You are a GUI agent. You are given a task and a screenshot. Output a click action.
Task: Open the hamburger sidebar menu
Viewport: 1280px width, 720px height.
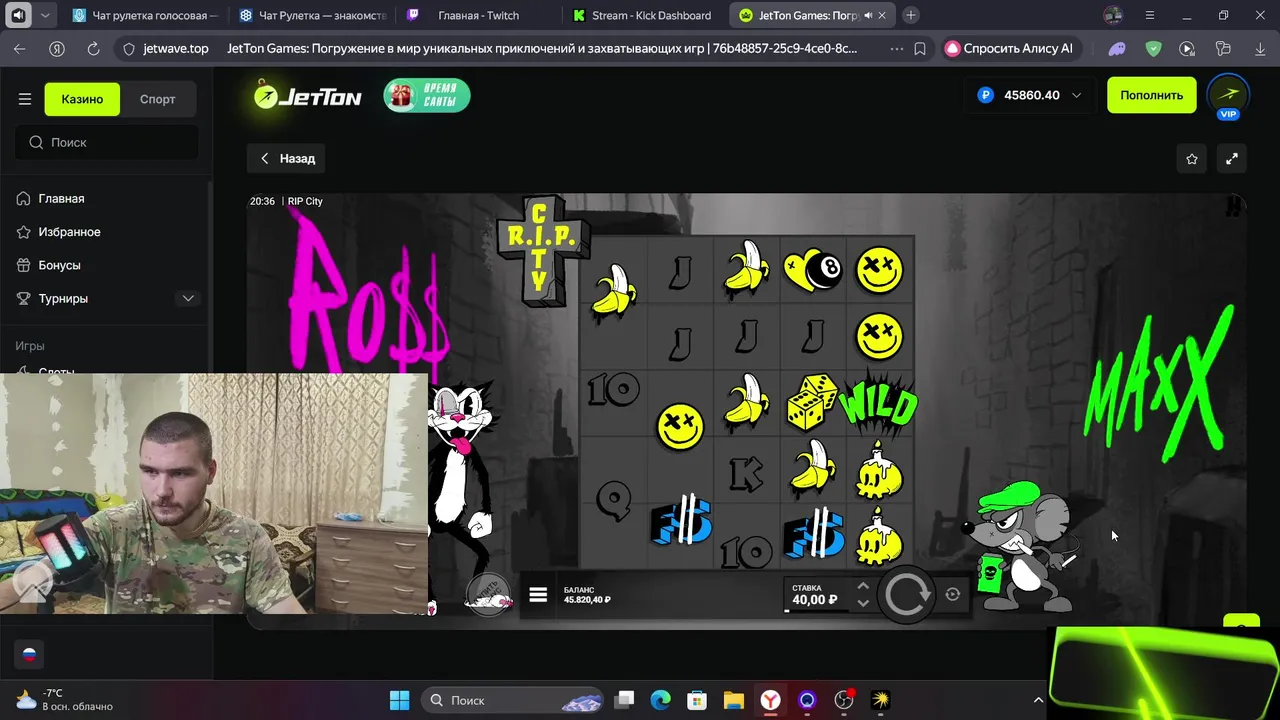coord(25,99)
